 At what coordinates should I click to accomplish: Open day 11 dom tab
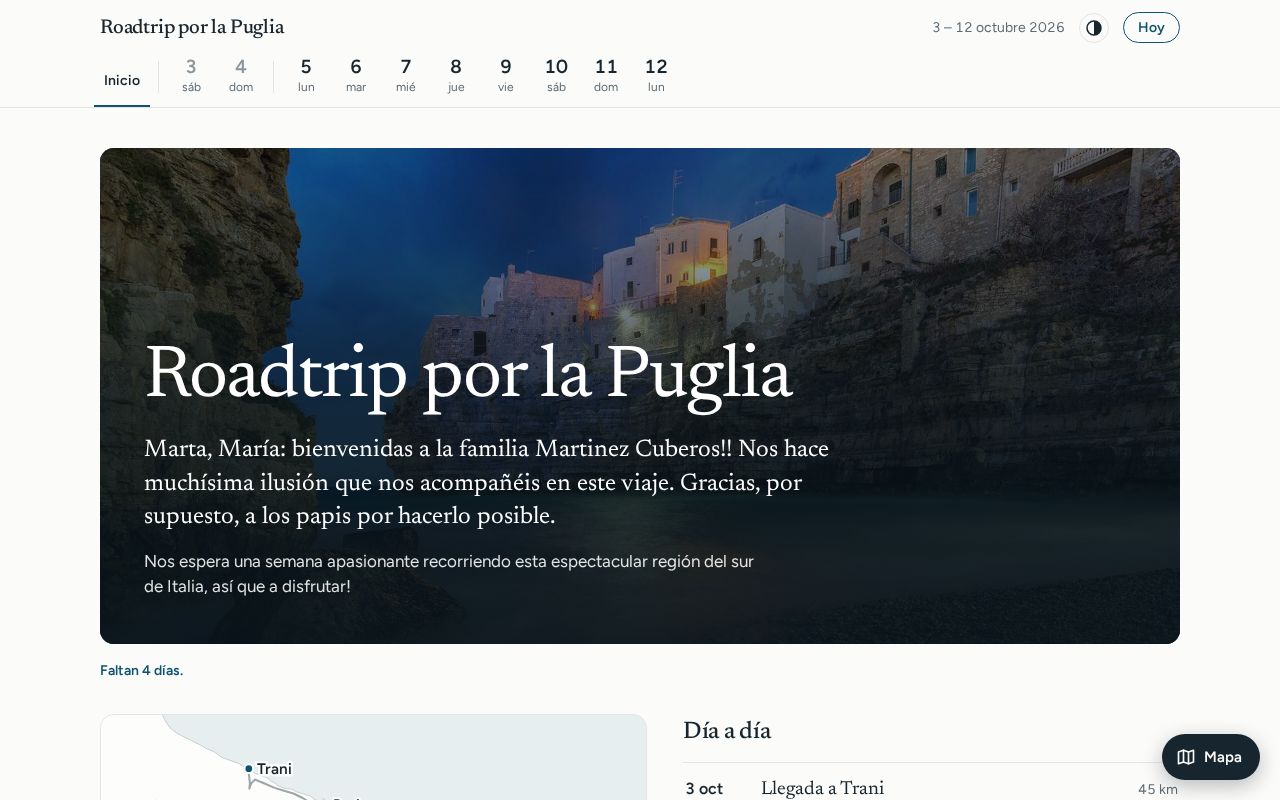click(606, 75)
